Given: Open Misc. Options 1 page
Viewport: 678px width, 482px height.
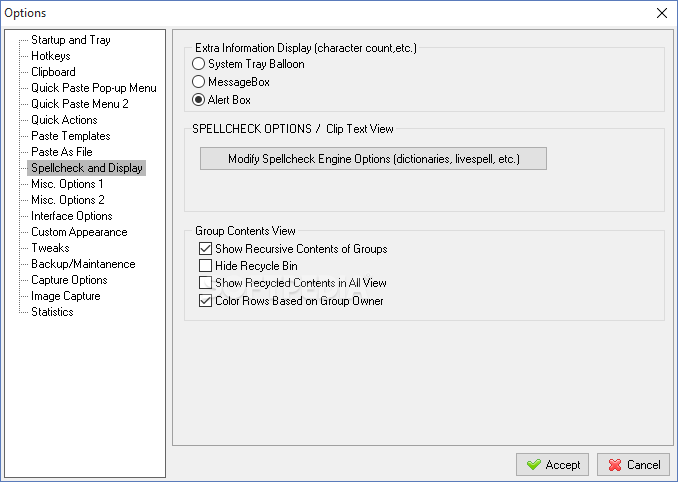Looking at the screenshot, I should tap(67, 184).
